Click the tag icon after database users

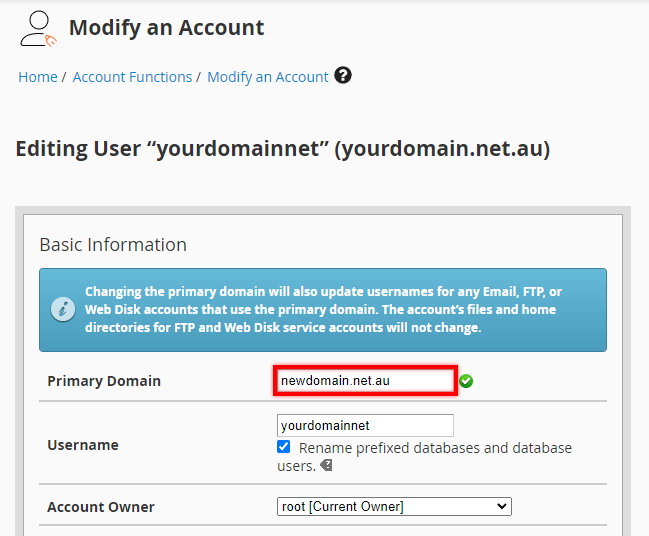pos(326,466)
